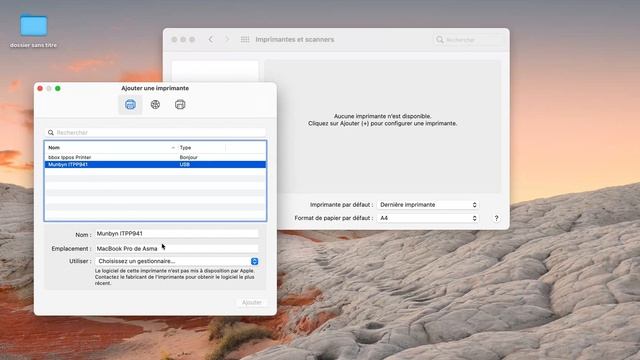
Task: Click the Bonjour type cell
Action: 189,157
